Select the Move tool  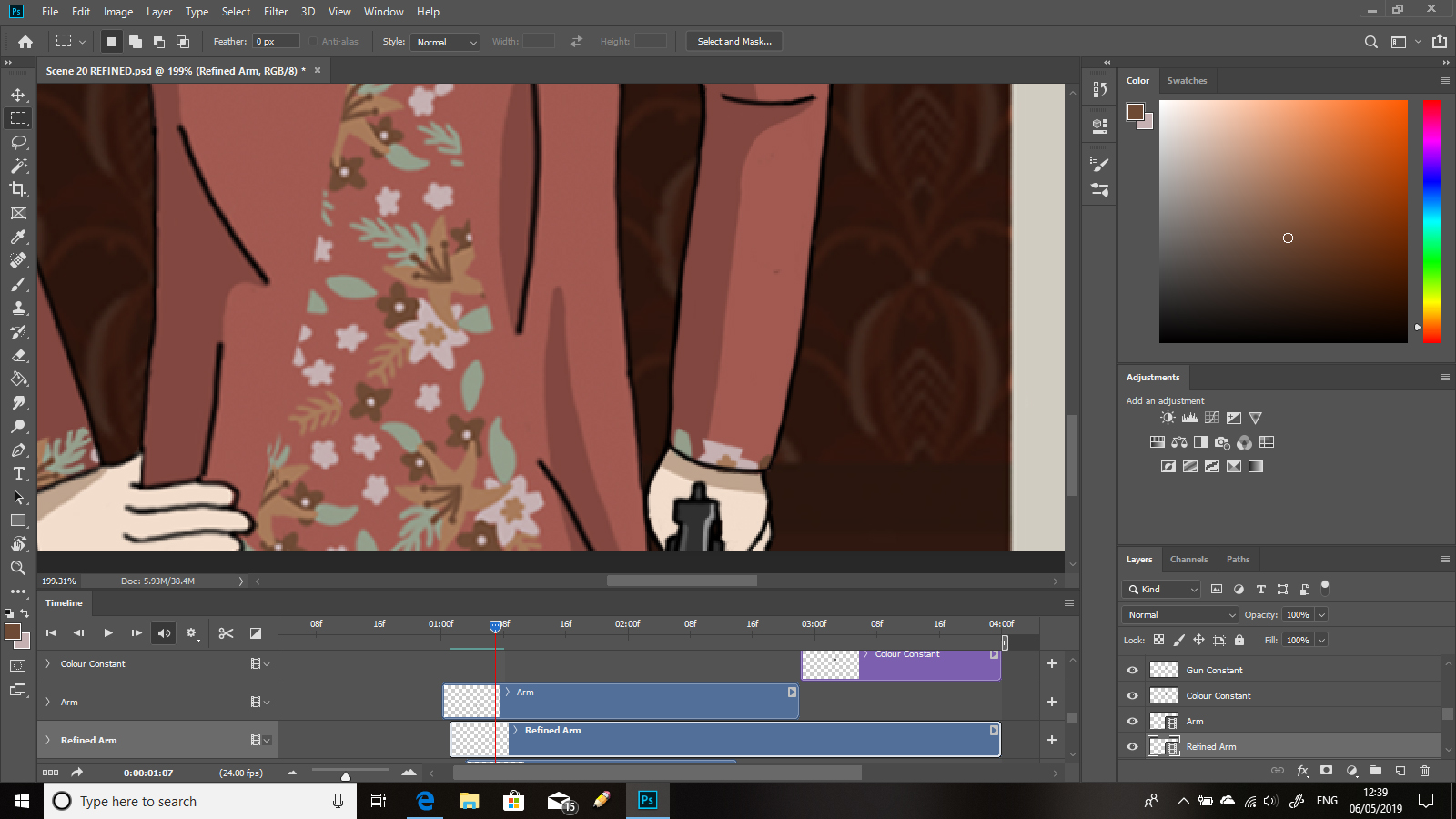18,95
